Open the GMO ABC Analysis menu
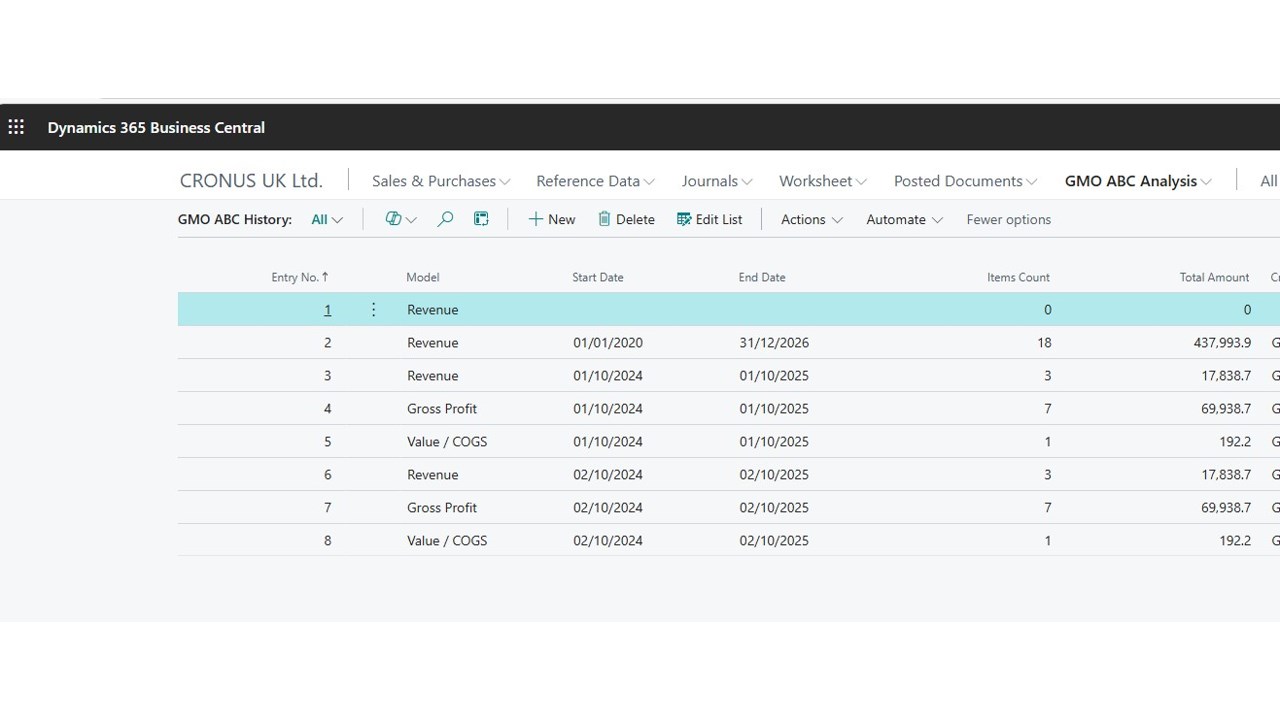Image resolution: width=1280 pixels, height=720 pixels. coord(1138,181)
